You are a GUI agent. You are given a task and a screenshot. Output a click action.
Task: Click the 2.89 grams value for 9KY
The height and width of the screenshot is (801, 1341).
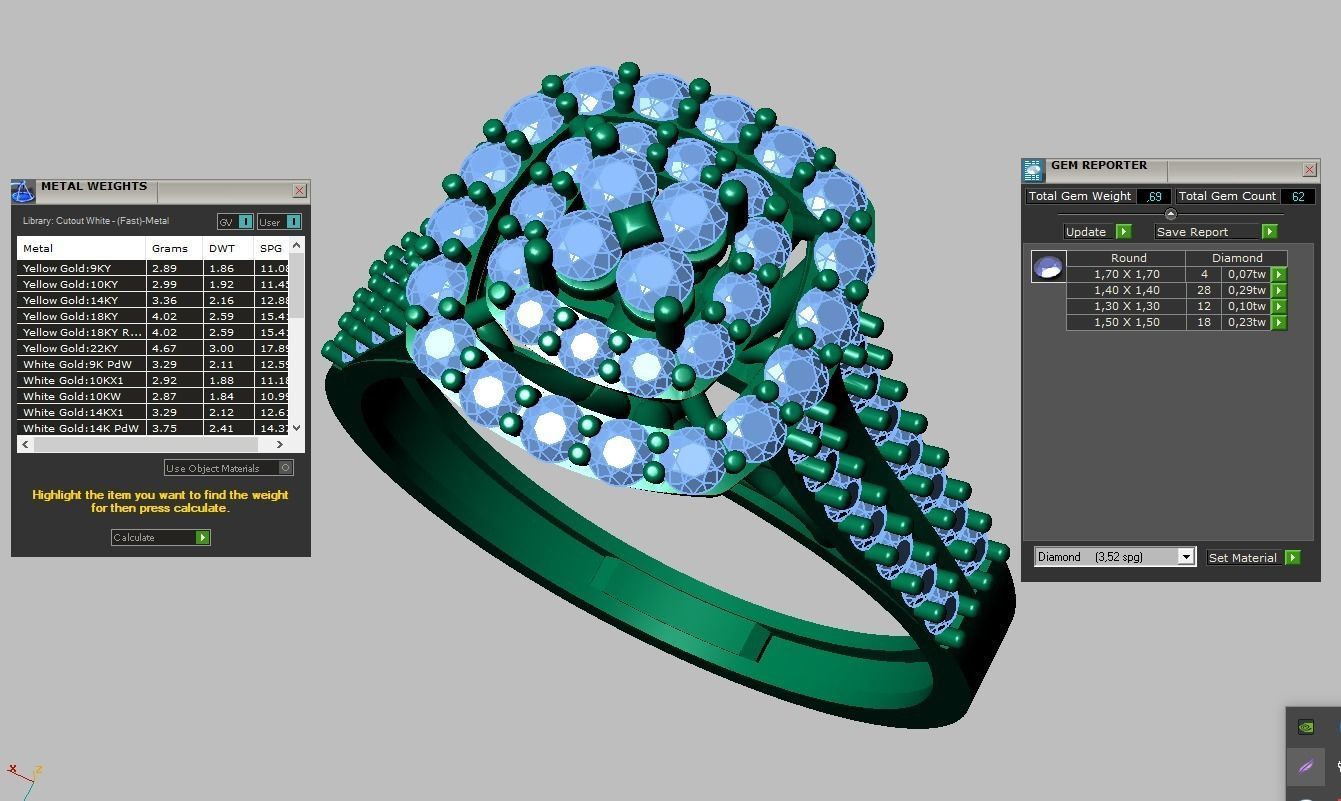(x=174, y=268)
